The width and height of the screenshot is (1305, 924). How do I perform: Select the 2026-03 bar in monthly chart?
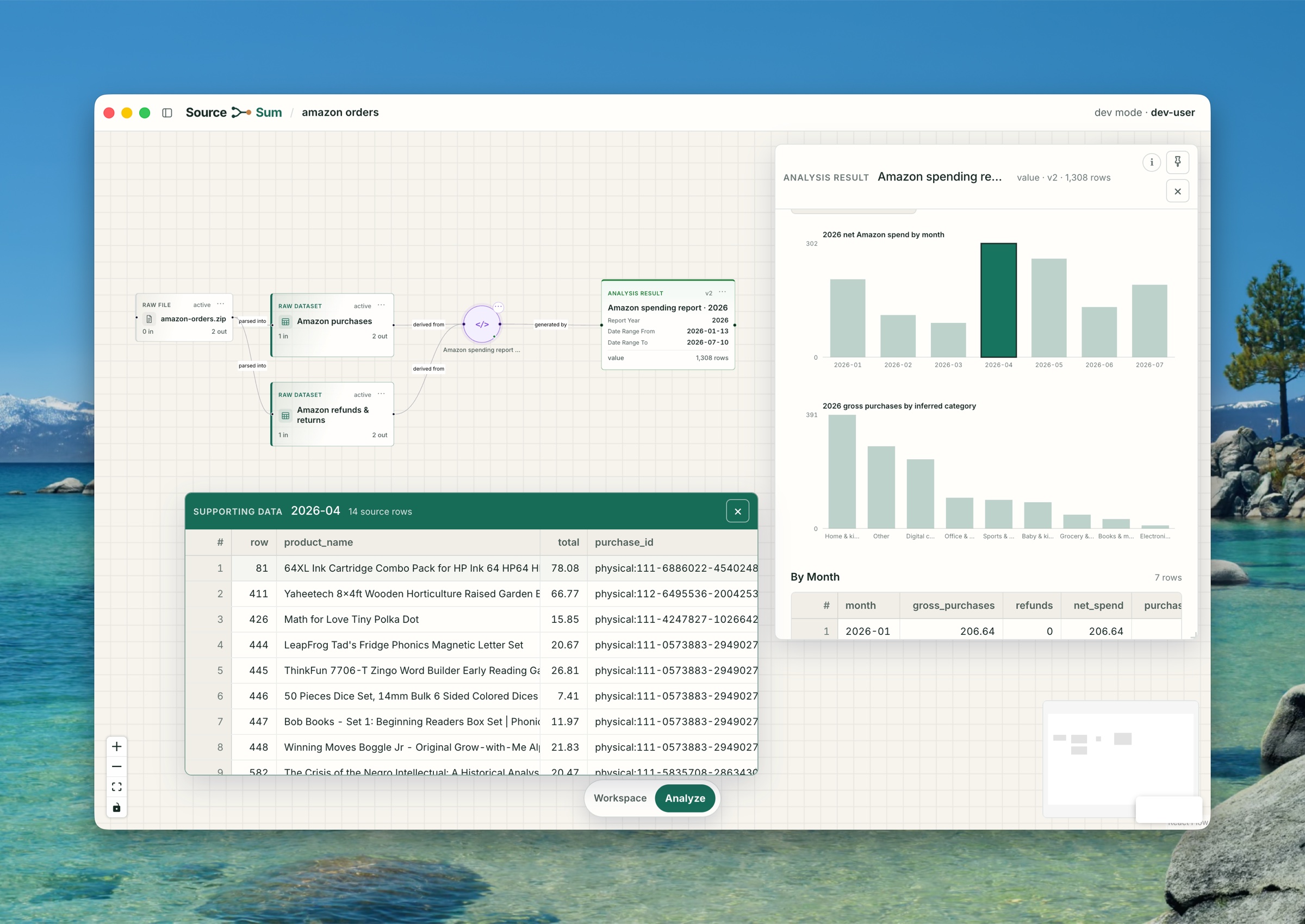(948, 340)
